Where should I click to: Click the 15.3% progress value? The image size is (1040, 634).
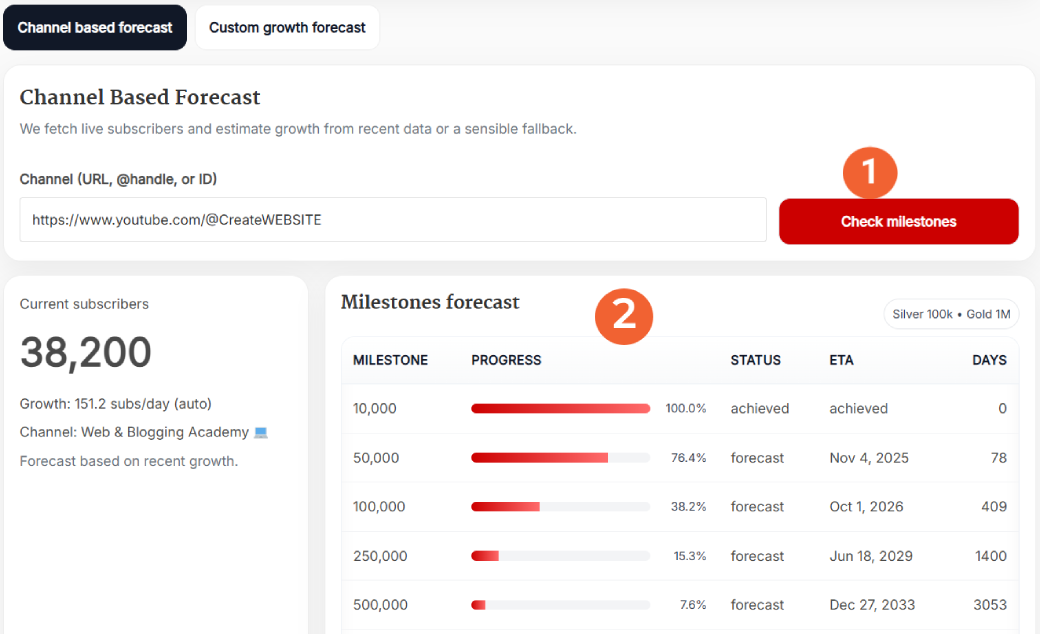(690, 556)
